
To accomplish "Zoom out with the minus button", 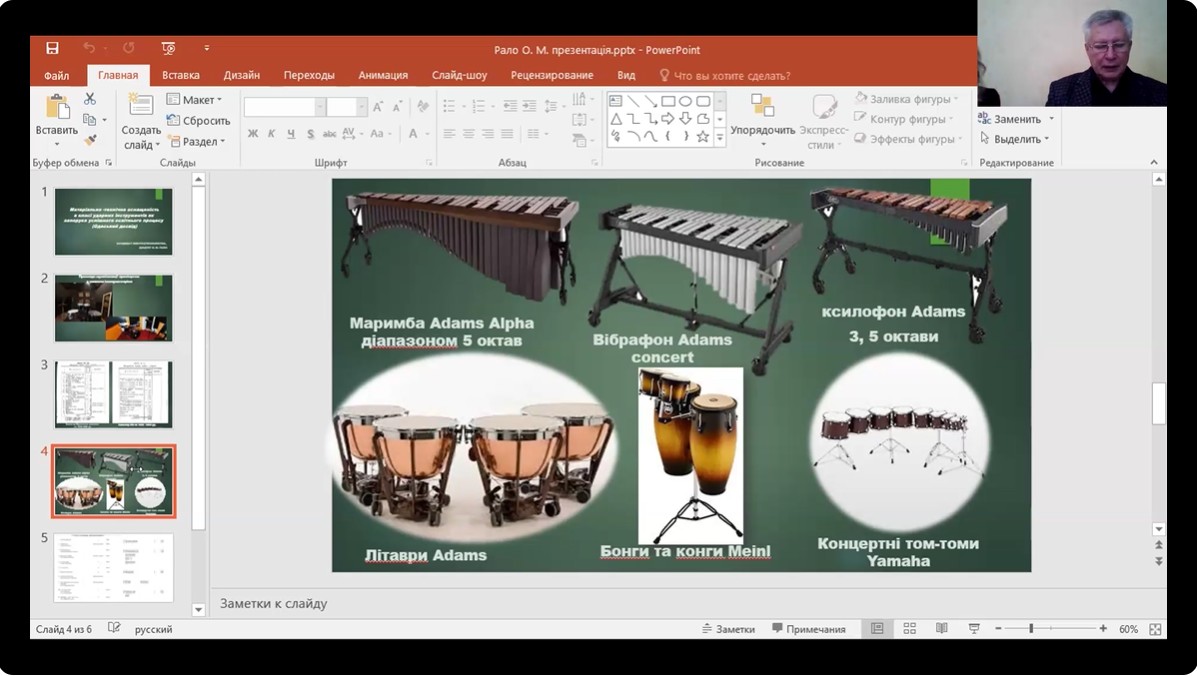I will point(998,629).
